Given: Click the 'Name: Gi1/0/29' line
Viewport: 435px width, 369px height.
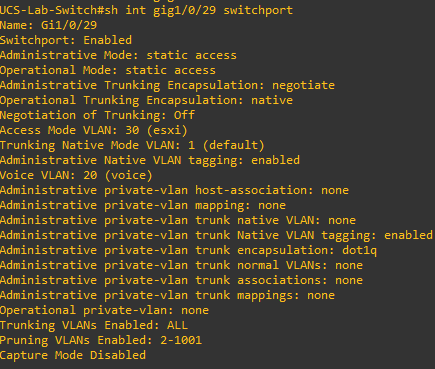Looking at the screenshot, I should click(x=49, y=25).
